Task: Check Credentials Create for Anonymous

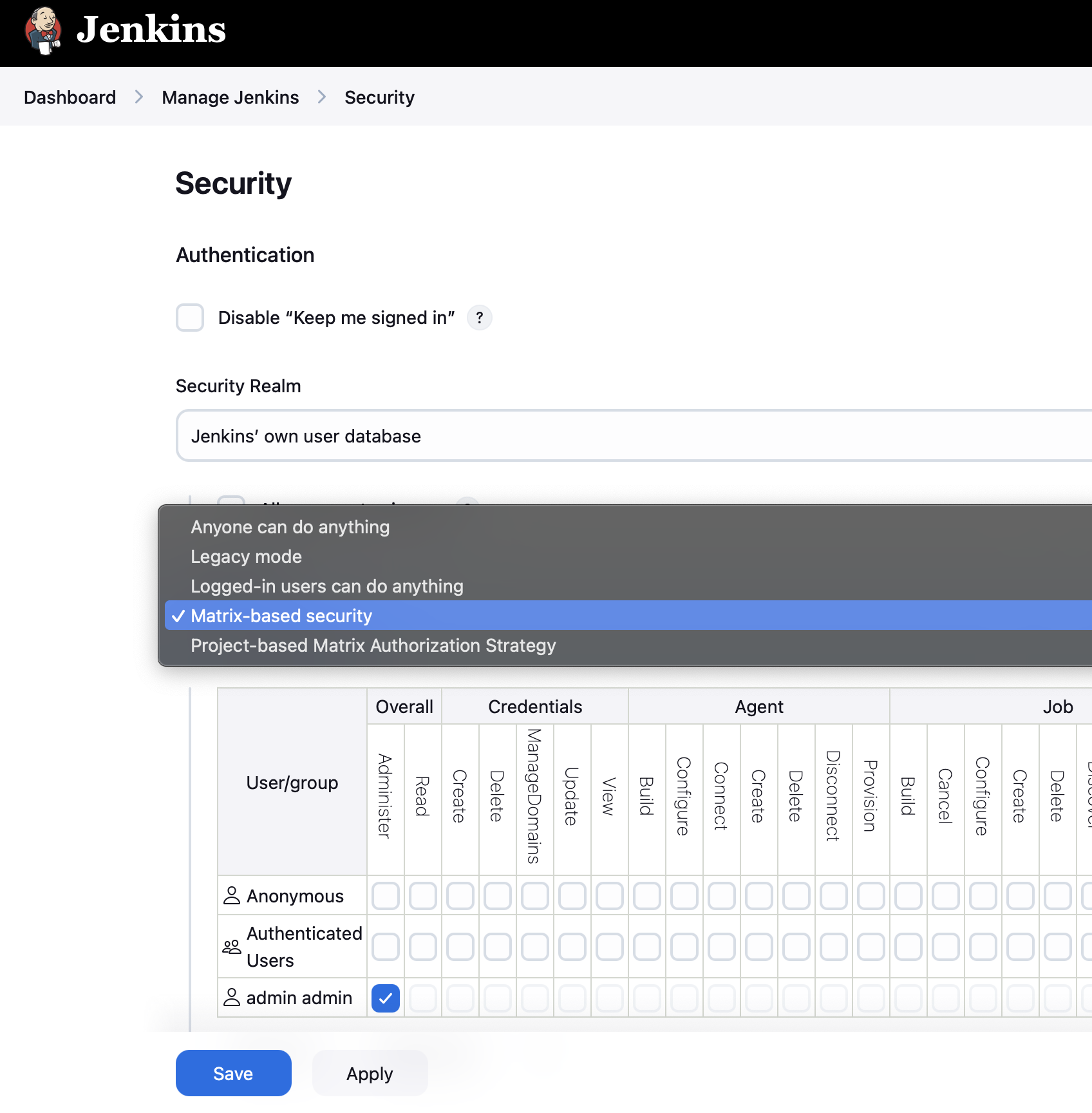Action: pyautogui.click(x=460, y=896)
